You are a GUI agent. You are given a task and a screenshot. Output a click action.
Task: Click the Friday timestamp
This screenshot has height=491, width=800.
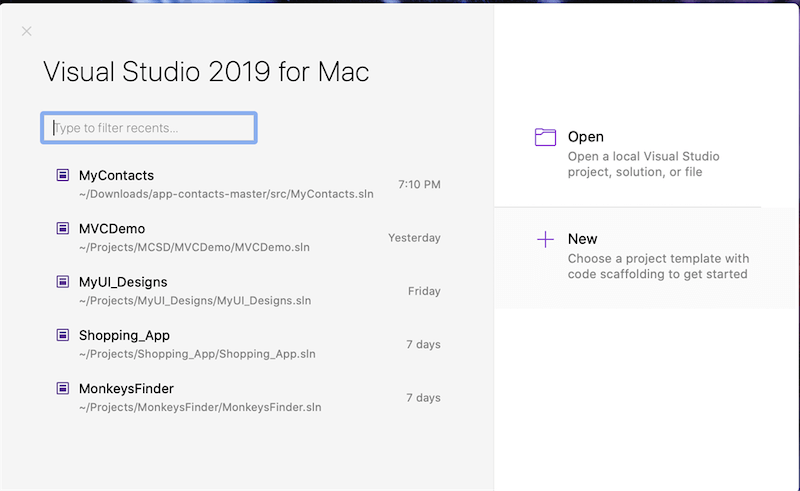pos(424,291)
